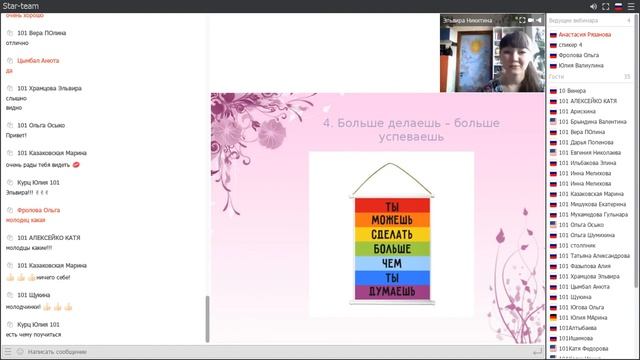Viewport: 640px width, 360px height.
Task: Select guest '101 Храмцова Эльвира' in the guest list
Action: [589, 276]
